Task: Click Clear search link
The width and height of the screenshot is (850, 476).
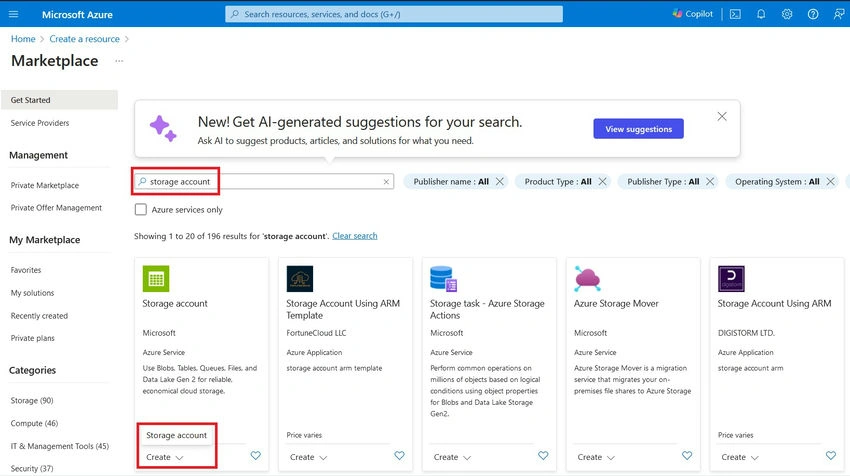Action: (355, 236)
